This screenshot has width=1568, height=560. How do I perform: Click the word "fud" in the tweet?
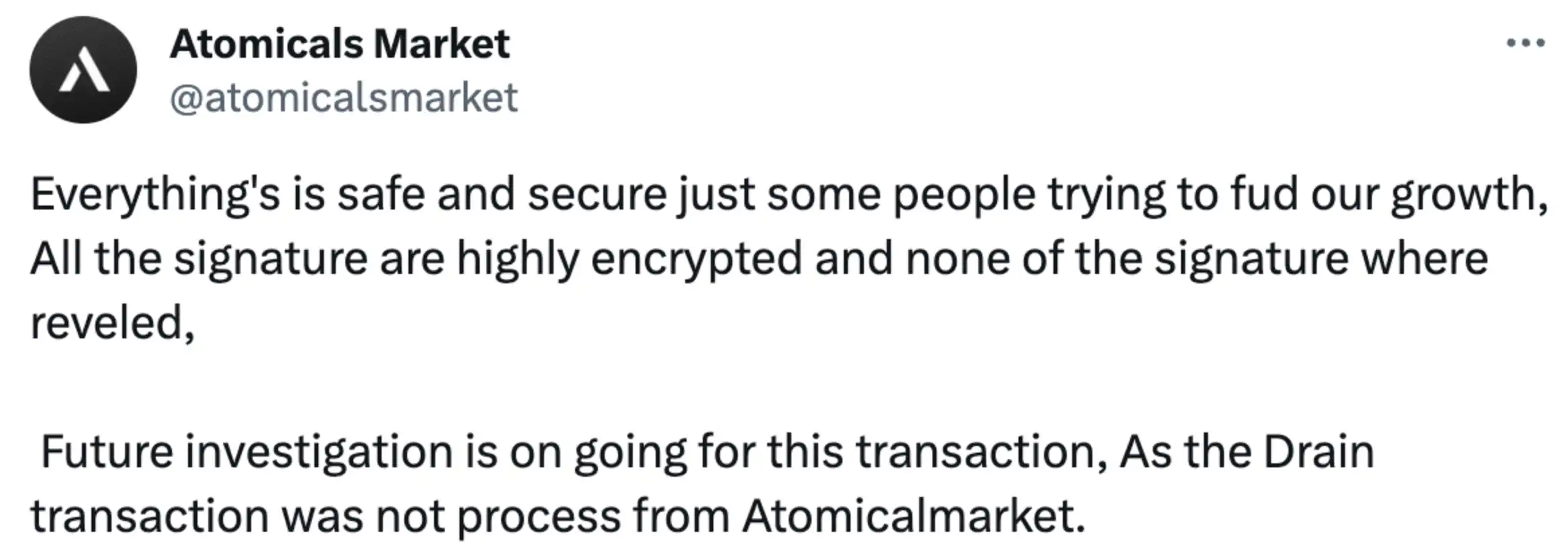(x=1264, y=194)
